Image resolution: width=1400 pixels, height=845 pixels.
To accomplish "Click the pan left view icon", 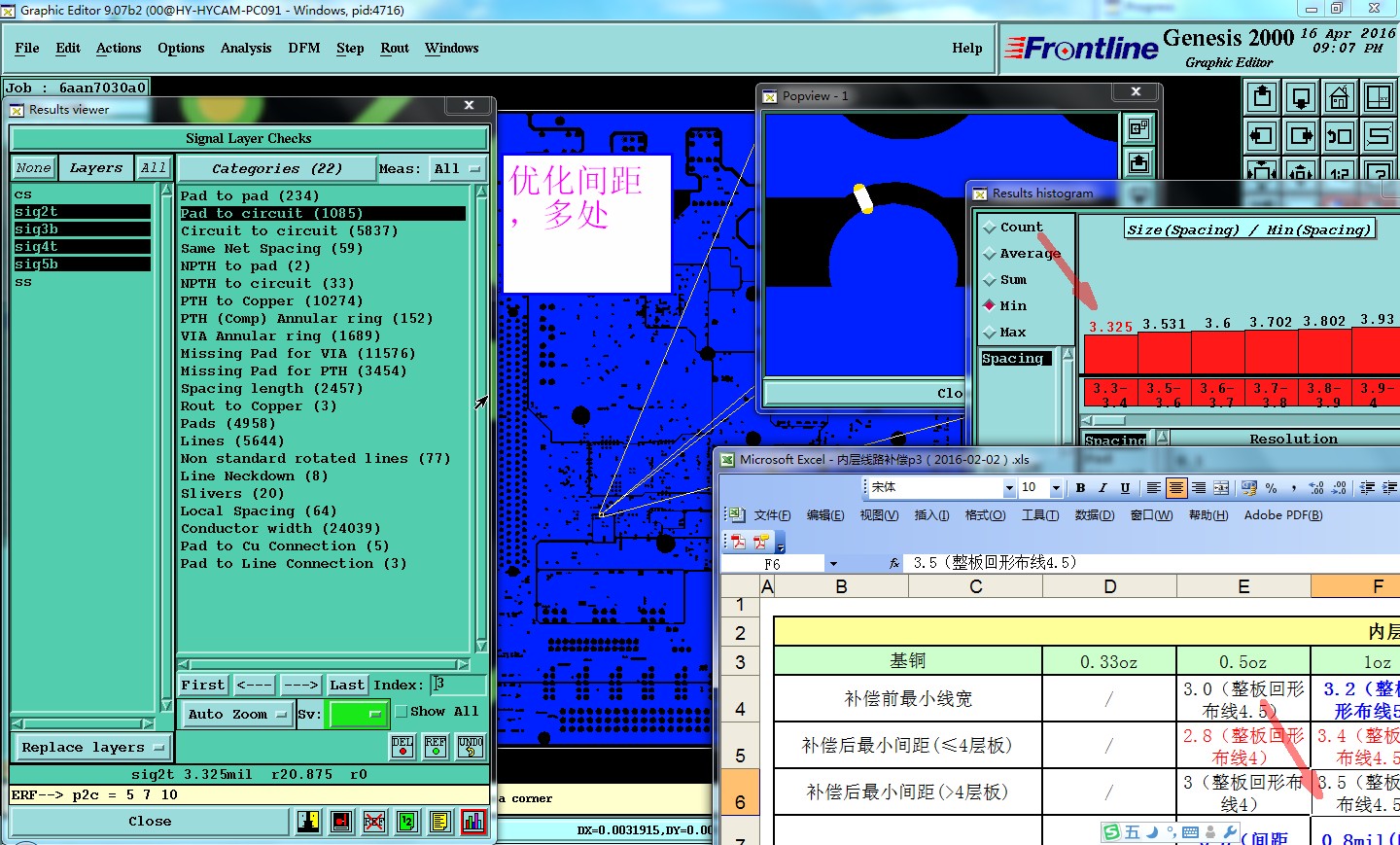I will (x=1262, y=136).
